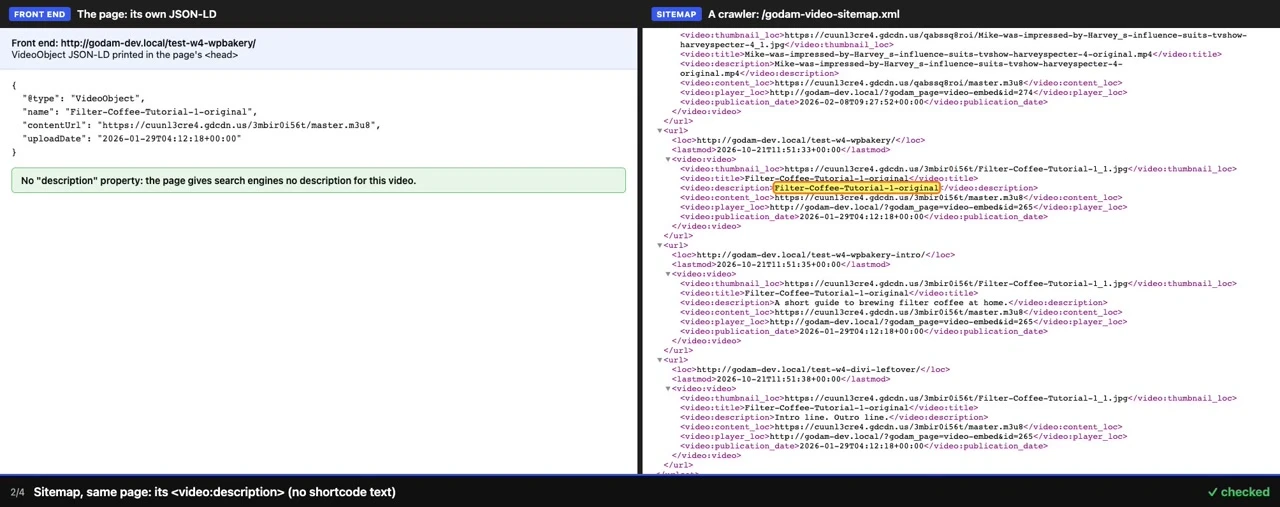Collapse the url node for test-w4-divi-leftover/
The width and height of the screenshot is (1280, 507).
659,360
